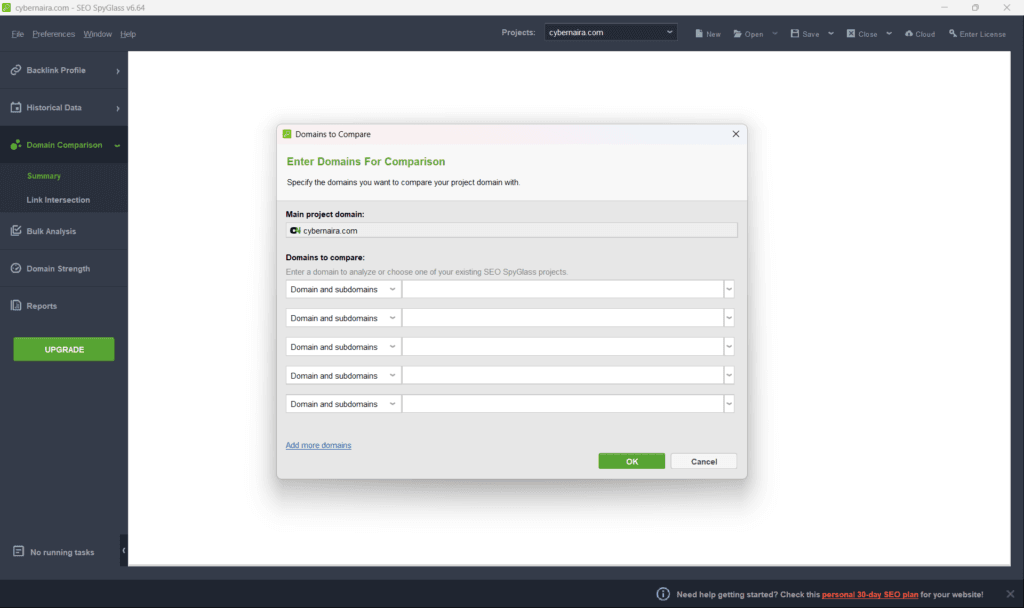Image resolution: width=1024 pixels, height=608 pixels.
Task: Click the green UPGRADE button
Action: [64, 349]
